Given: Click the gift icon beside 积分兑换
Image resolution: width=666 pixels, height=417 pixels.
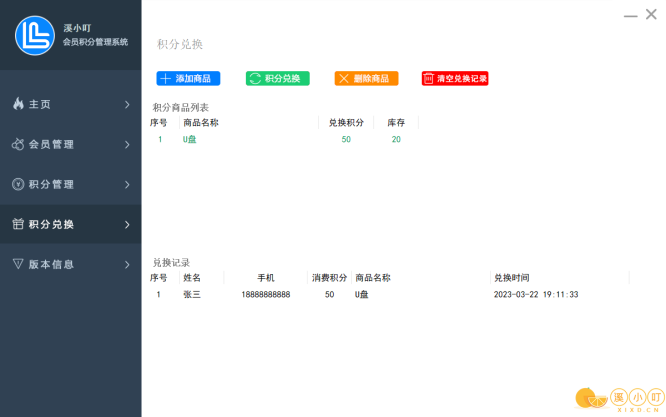Looking at the screenshot, I should [x=18, y=224].
